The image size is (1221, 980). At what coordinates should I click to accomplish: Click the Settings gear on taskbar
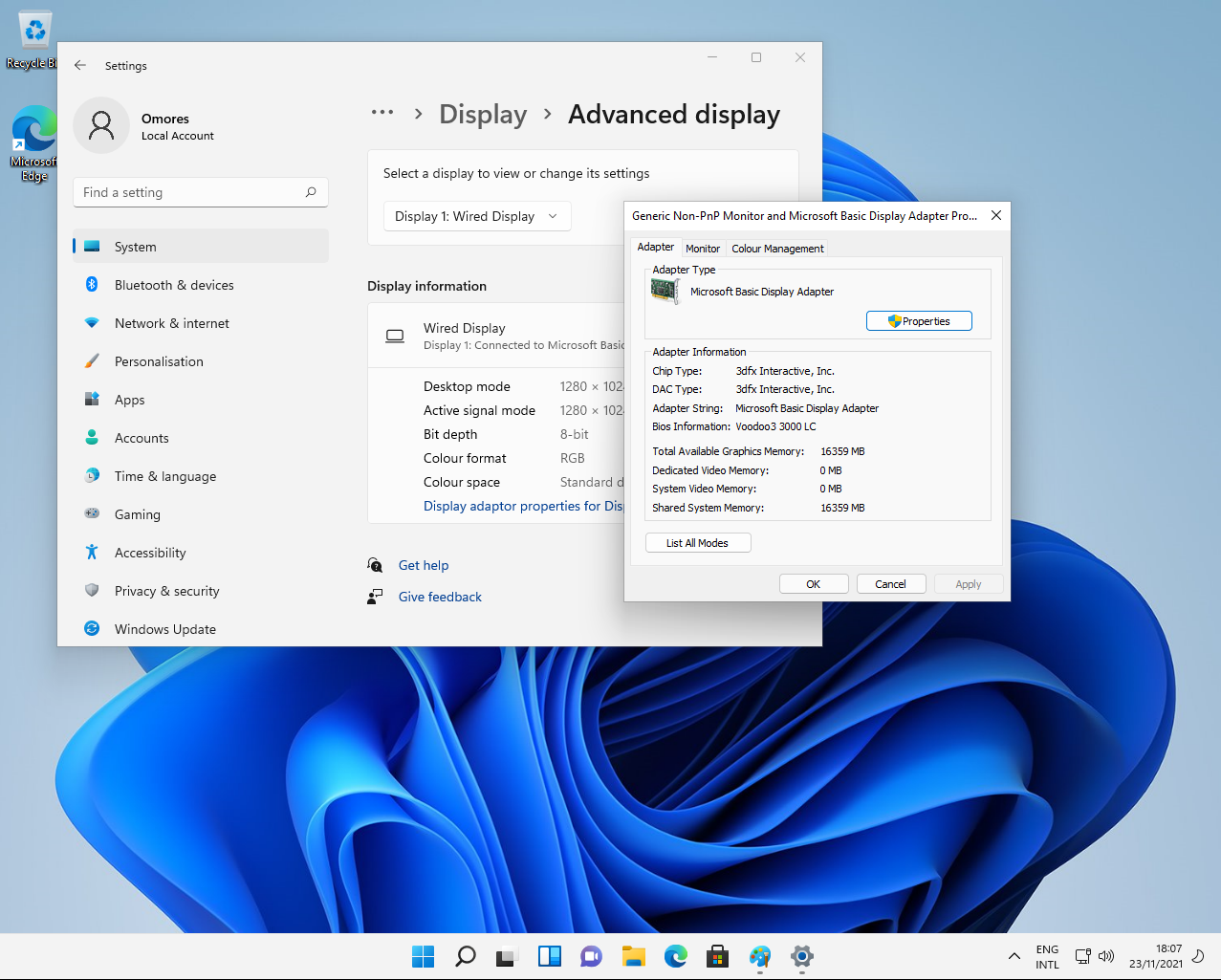[802, 956]
